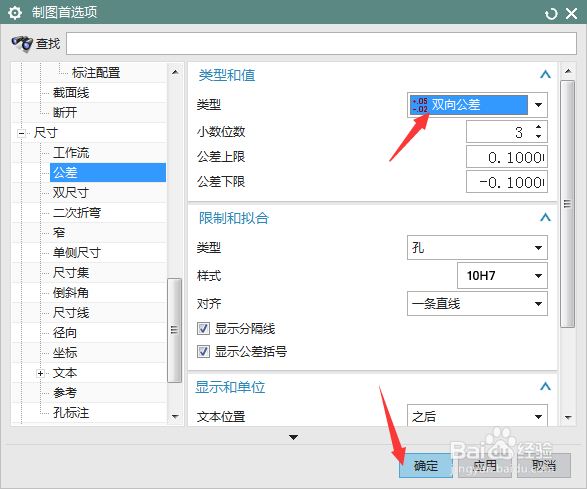Select 坐标 in the tree
This screenshot has width=587, height=489.
[65, 353]
